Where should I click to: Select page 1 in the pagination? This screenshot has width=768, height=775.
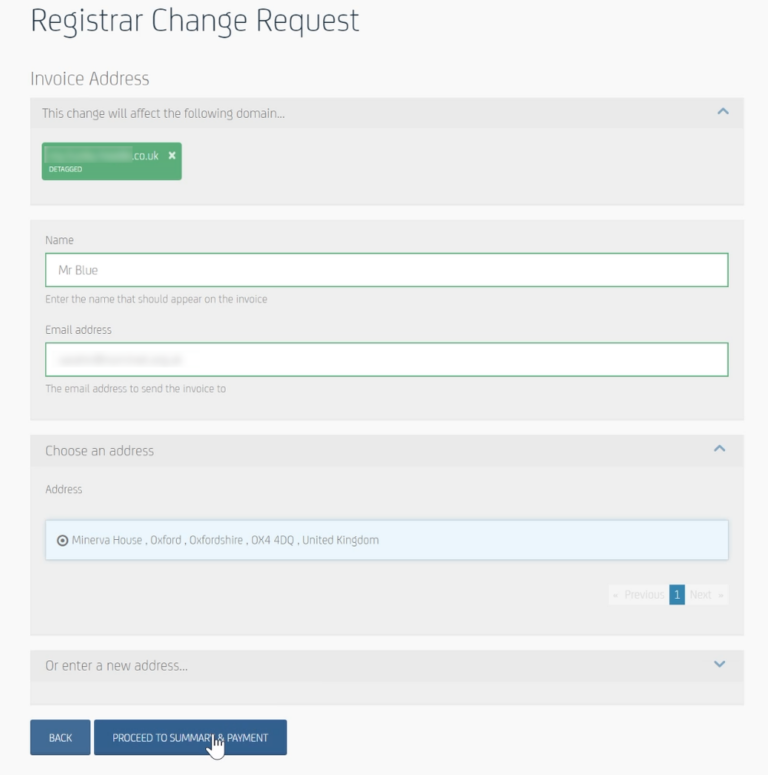coord(677,595)
